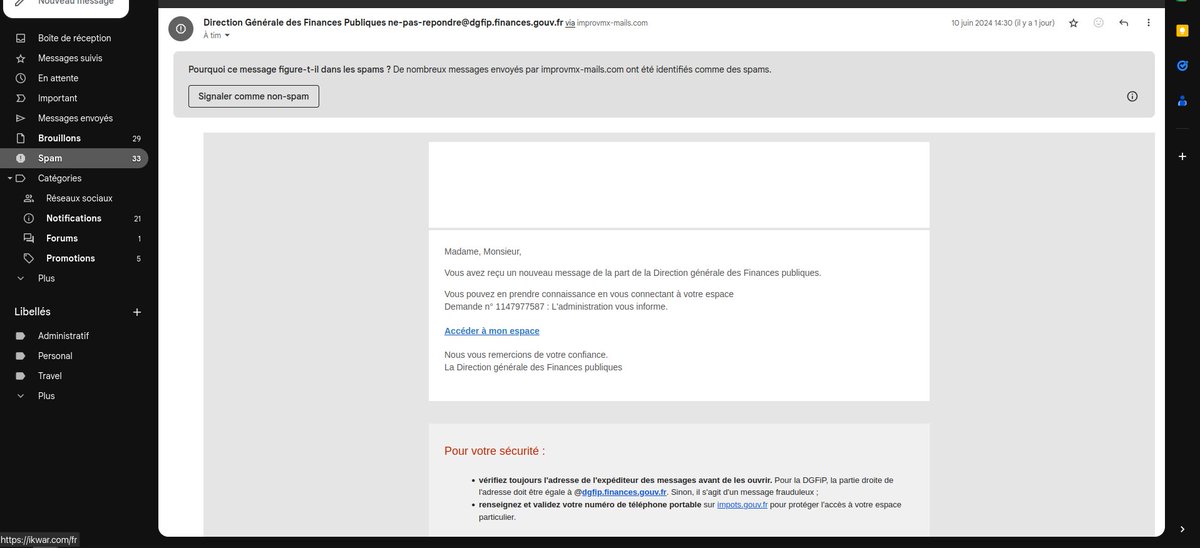Reply to the message
The height and width of the screenshot is (548, 1200).
[1123, 22]
